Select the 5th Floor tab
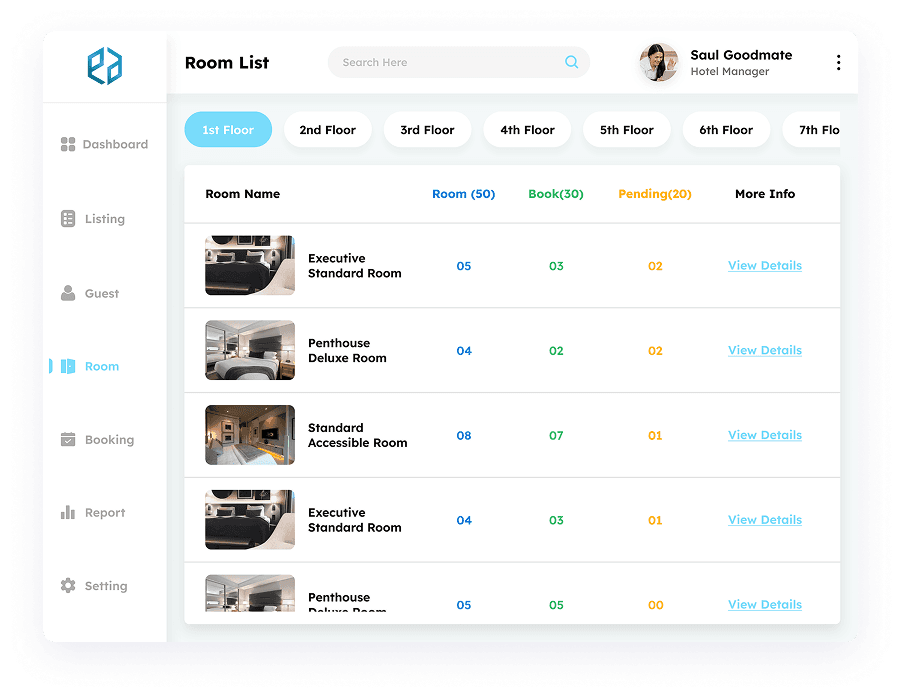The width and height of the screenshot is (901, 697). [626, 129]
